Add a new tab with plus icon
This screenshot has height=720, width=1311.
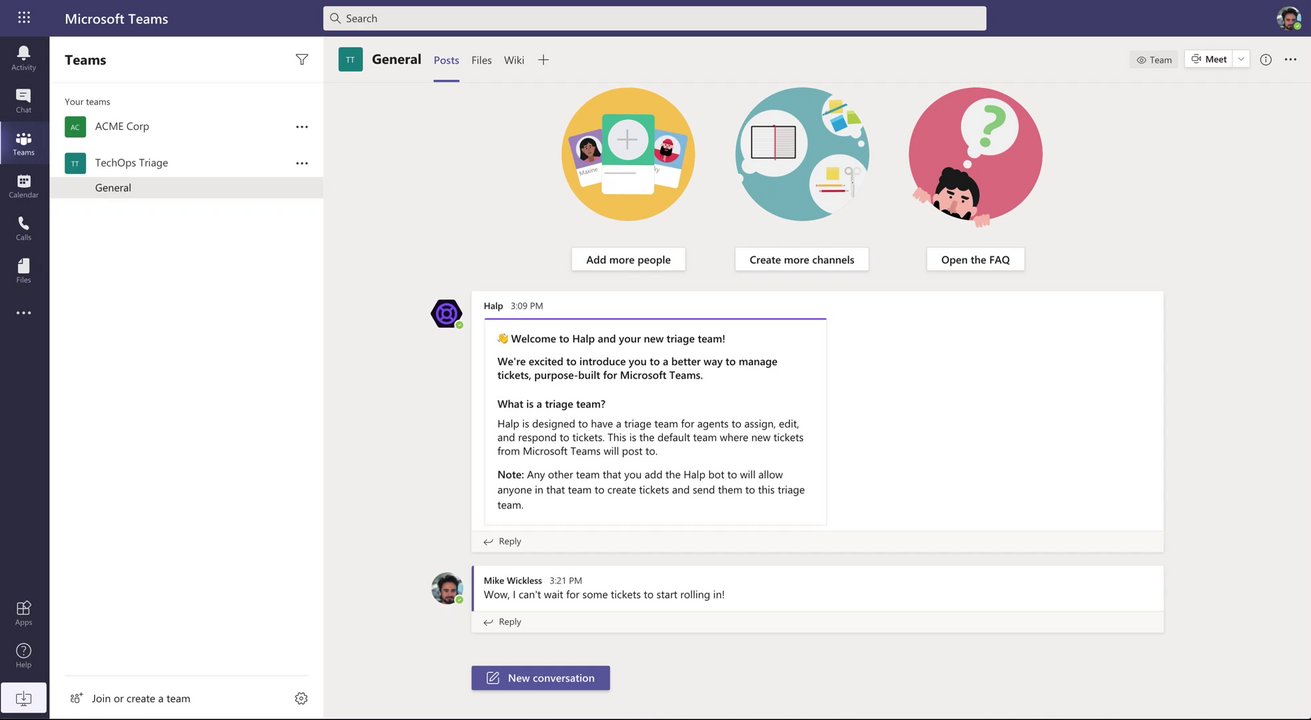coord(543,60)
